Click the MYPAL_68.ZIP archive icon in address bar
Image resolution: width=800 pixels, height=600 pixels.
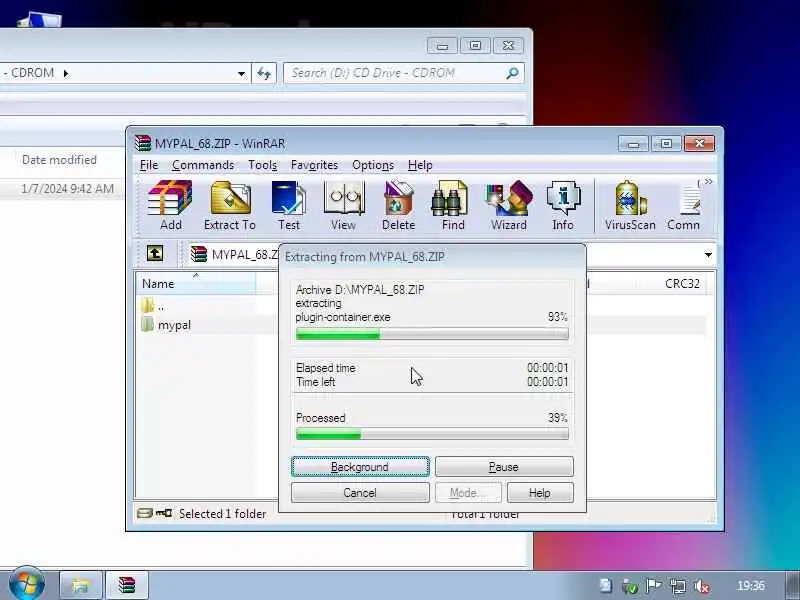[199, 254]
